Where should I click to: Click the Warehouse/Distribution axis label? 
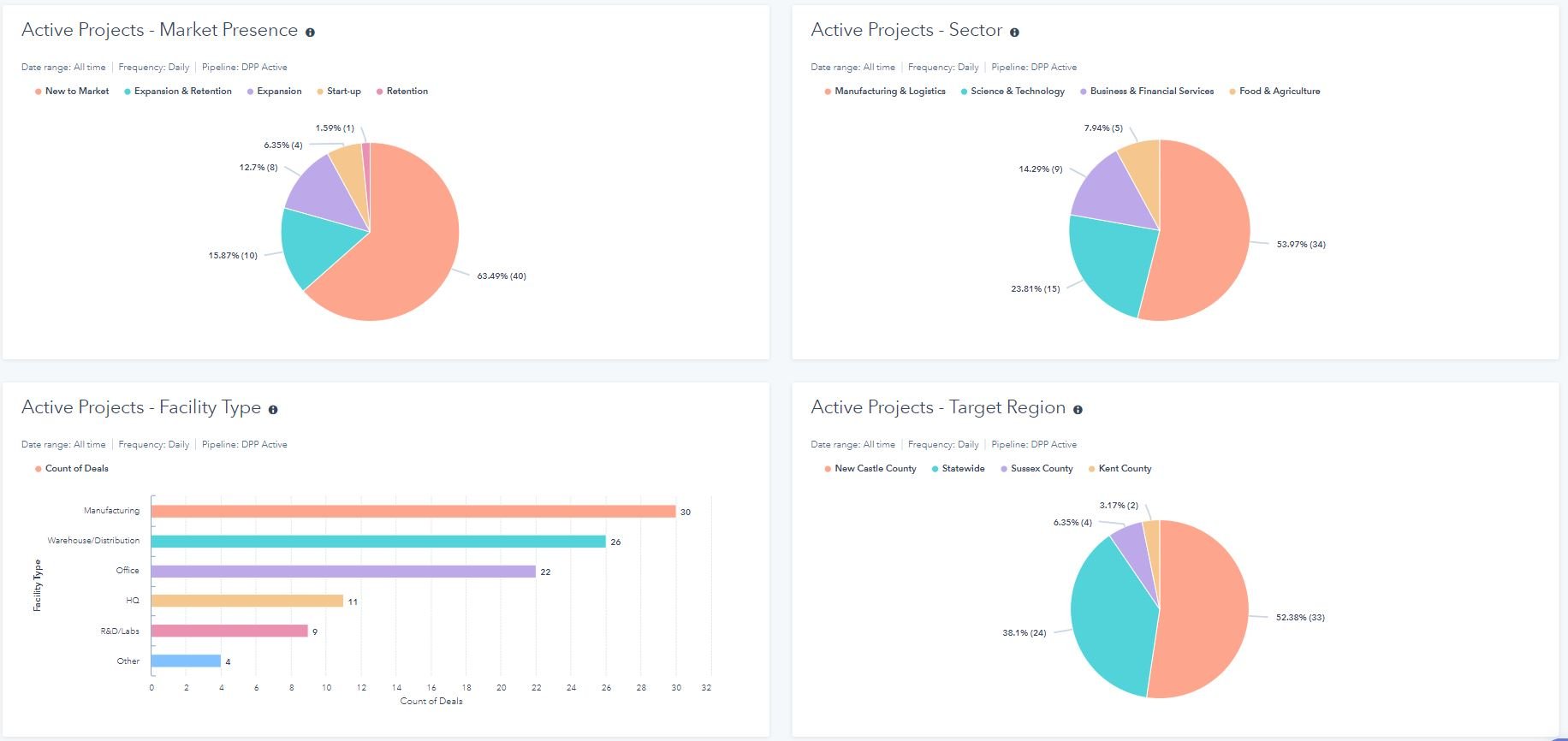point(93,541)
